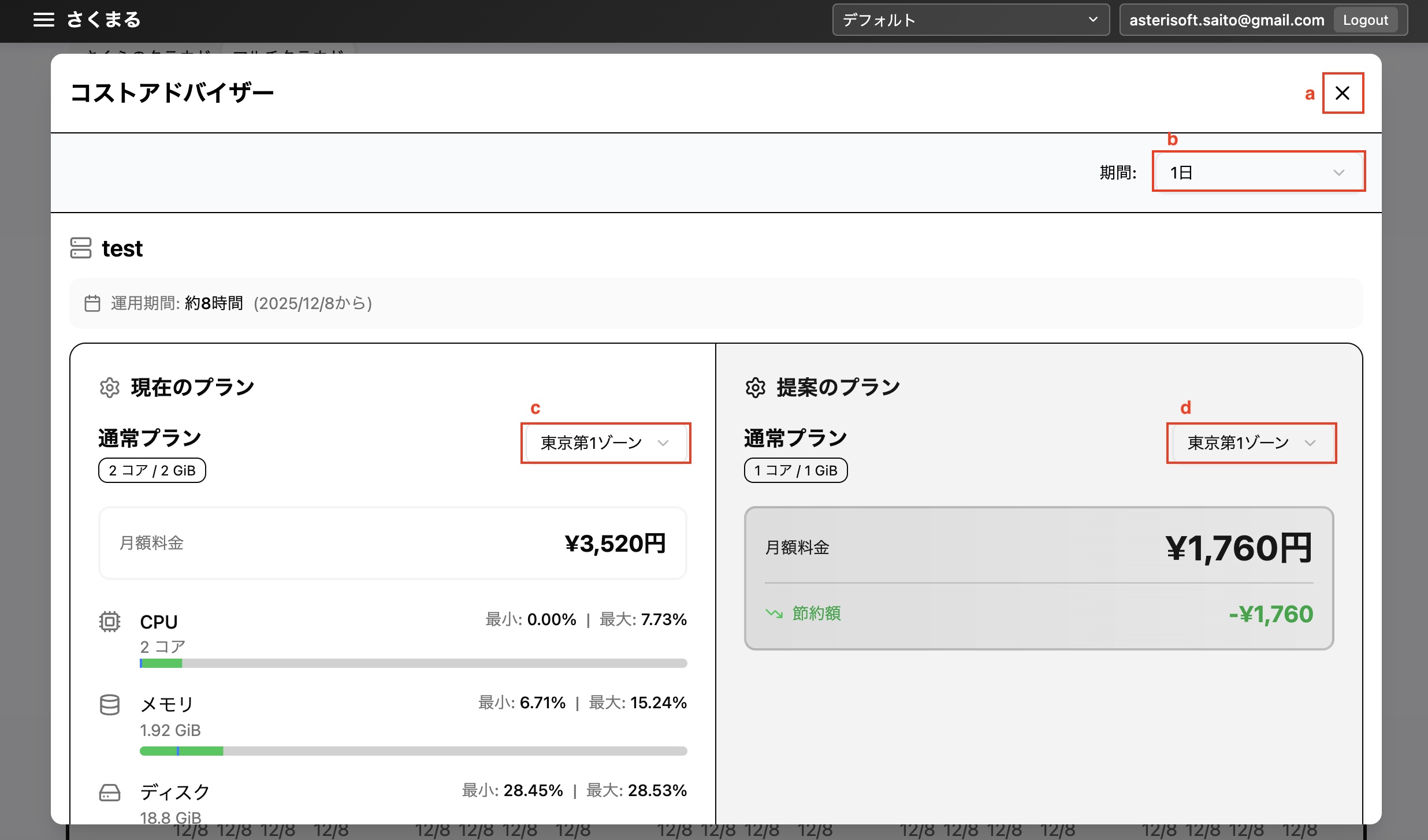Click the test server name heading
Screen dimensions: 1428x840
pos(122,248)
